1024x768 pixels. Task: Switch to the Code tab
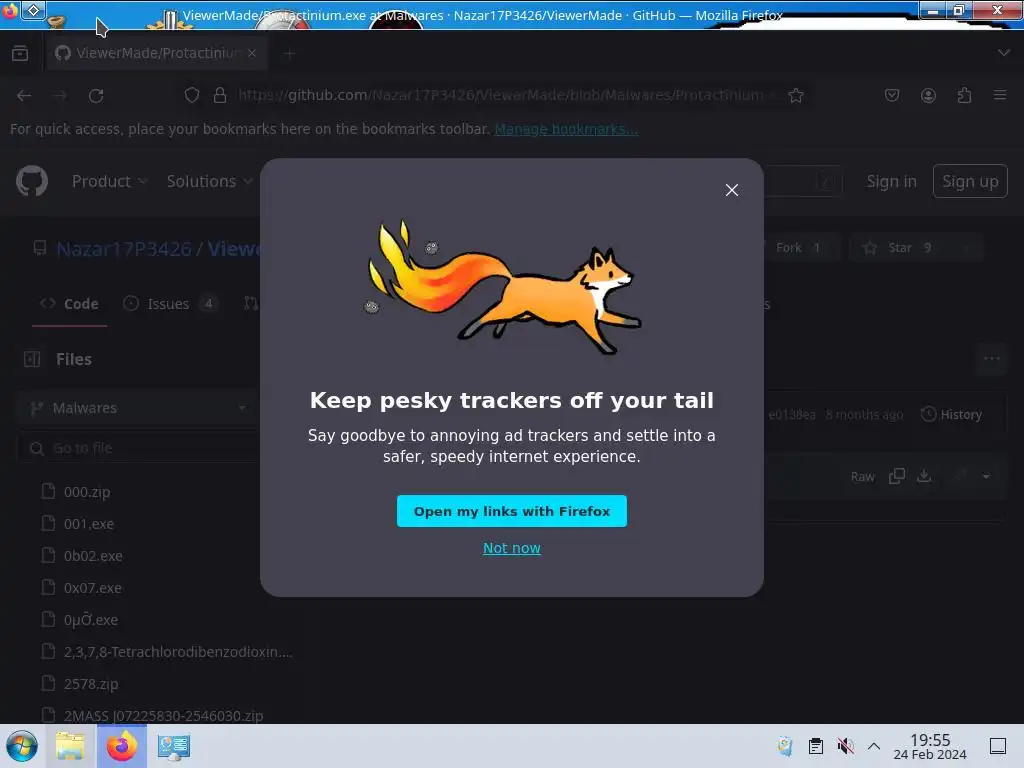69,304
